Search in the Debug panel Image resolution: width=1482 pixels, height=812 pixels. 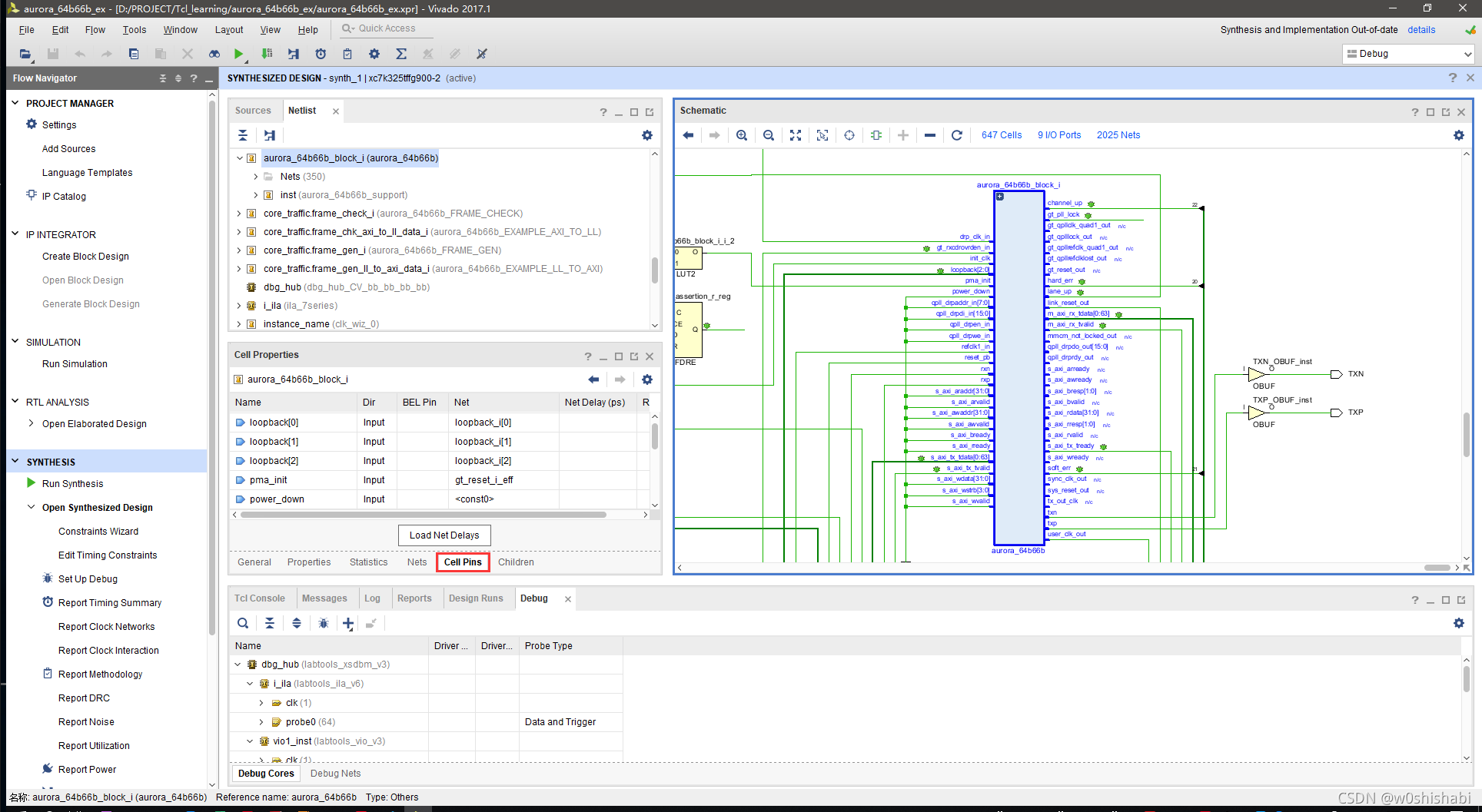click(x=243, y=623)
